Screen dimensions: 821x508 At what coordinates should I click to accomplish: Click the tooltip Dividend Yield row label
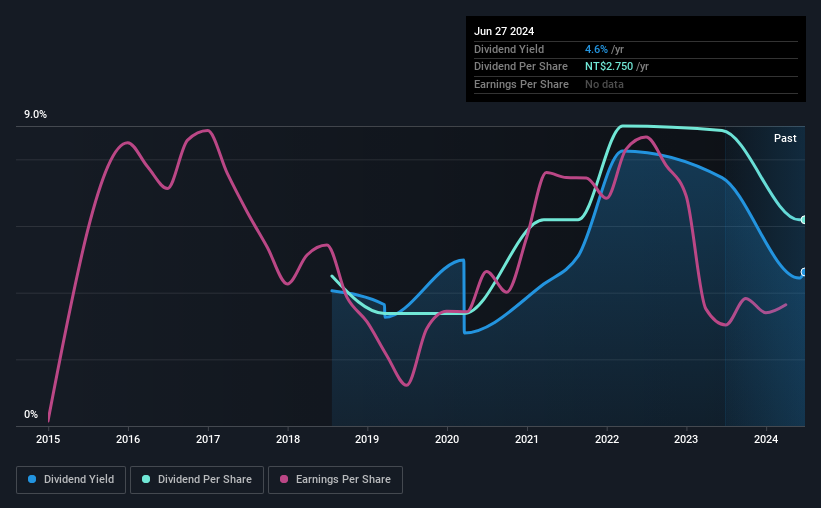click(x=509, y=49)
